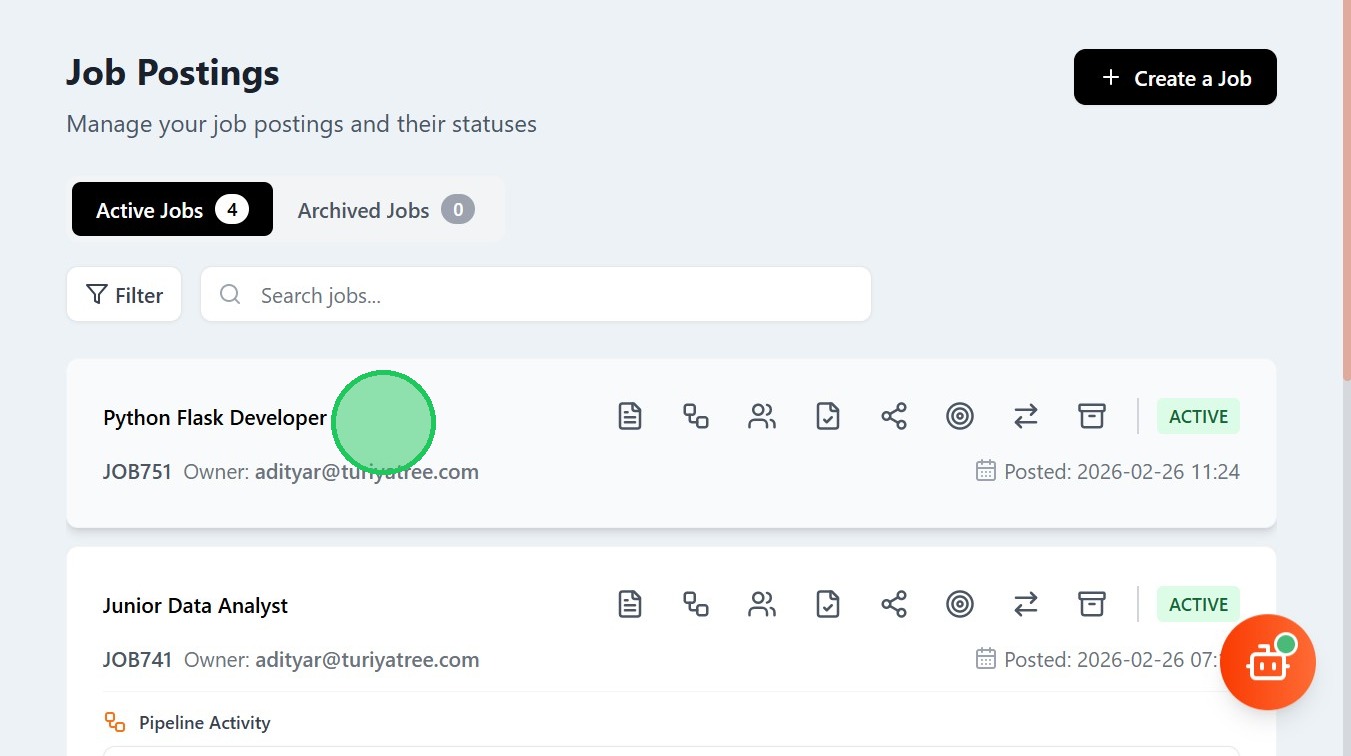Screen dimensions: 1351x756
Task: Archive the Python Flask Developer job
Action: [1092, 416]
